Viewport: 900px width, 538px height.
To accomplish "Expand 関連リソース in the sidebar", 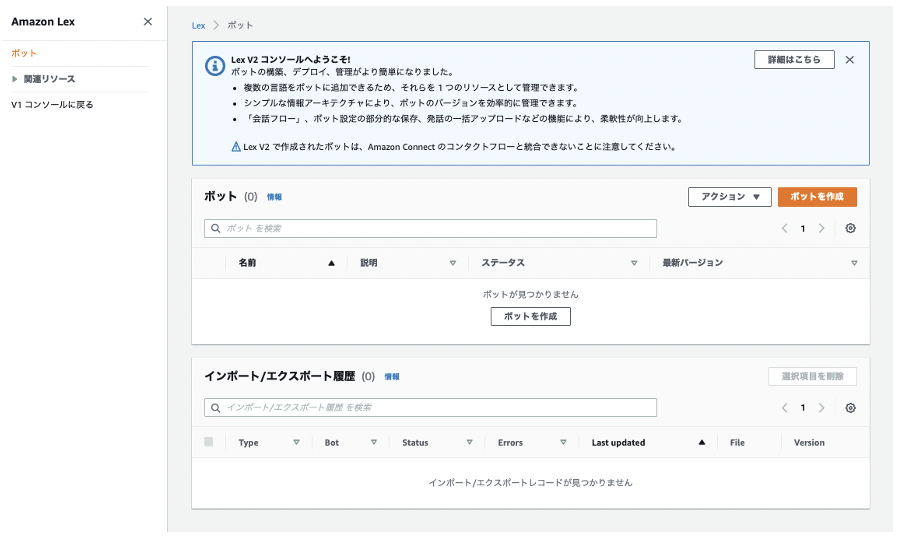I will [14, 79].
